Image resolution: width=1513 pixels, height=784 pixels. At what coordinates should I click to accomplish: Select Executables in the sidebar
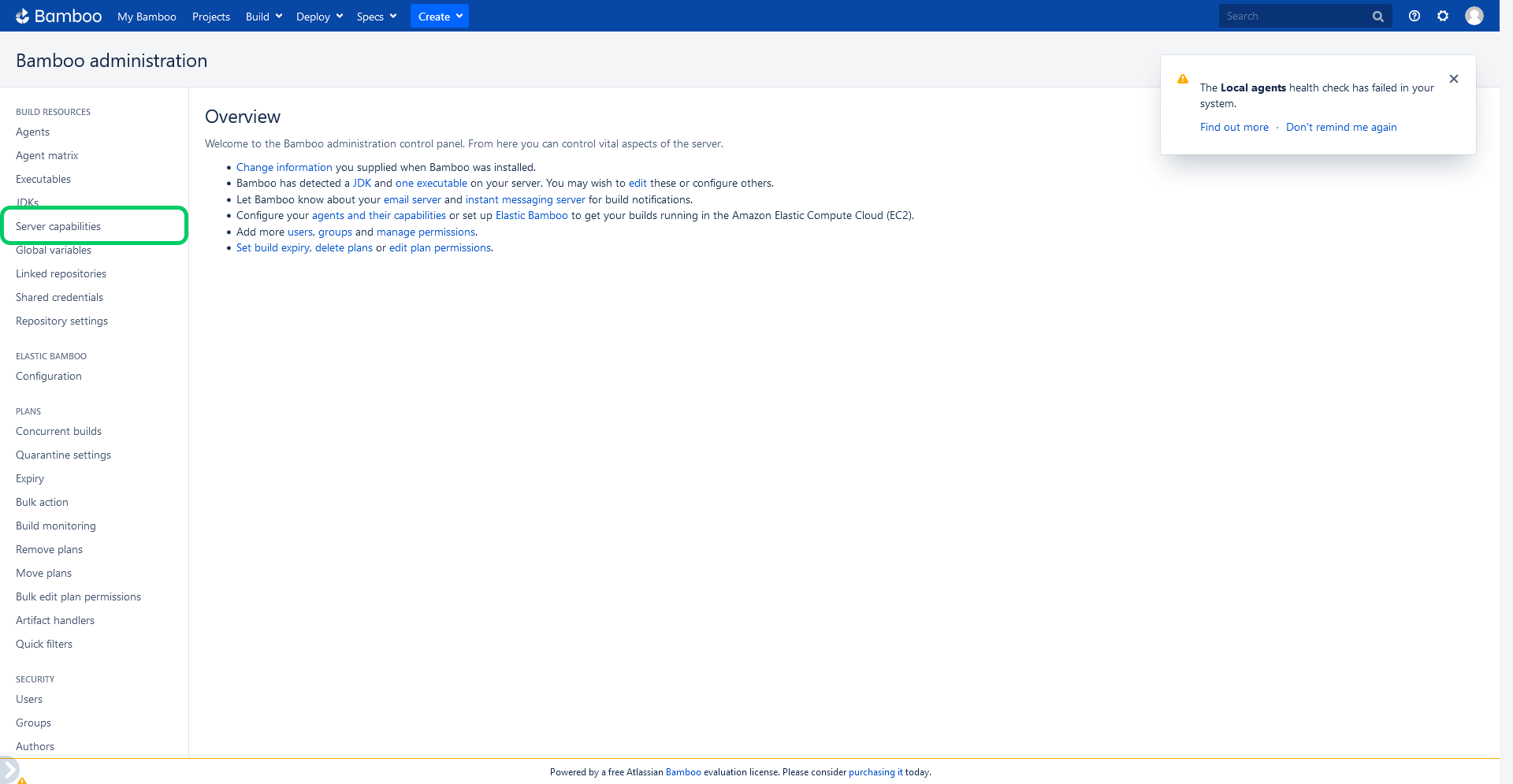tap(43, 179)
